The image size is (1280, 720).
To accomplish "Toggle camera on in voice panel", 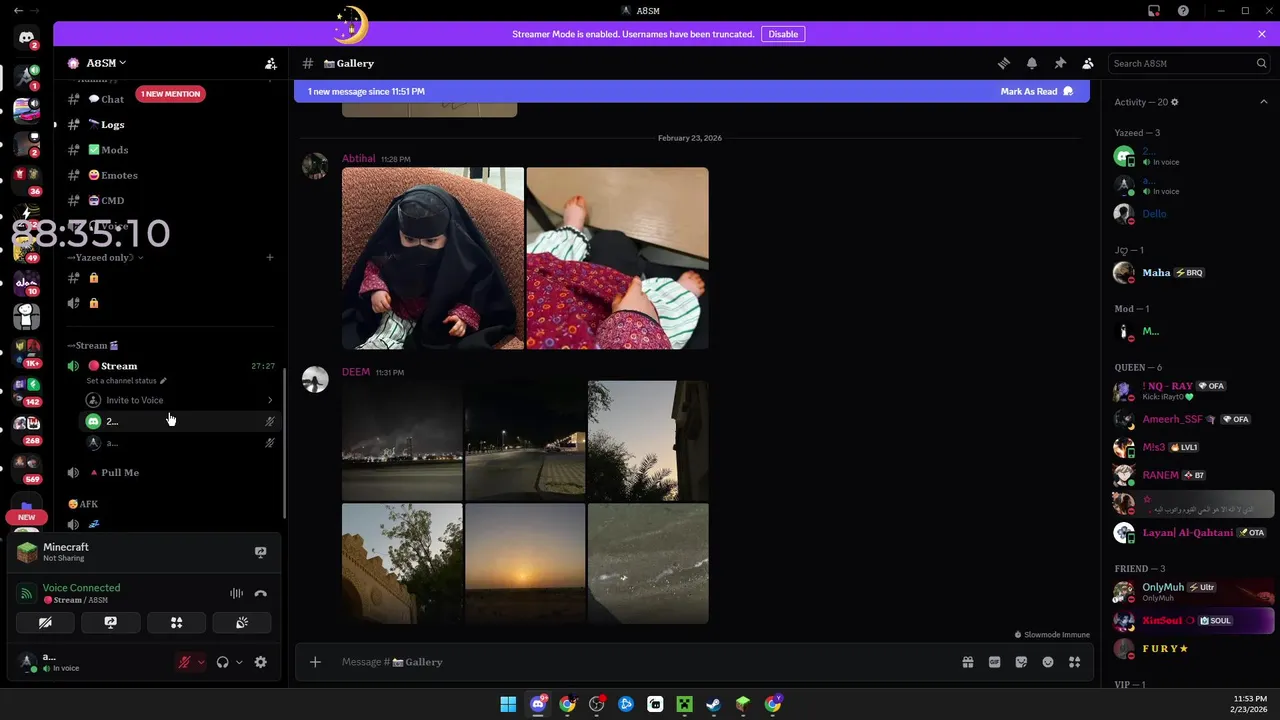I will point(45,622).
